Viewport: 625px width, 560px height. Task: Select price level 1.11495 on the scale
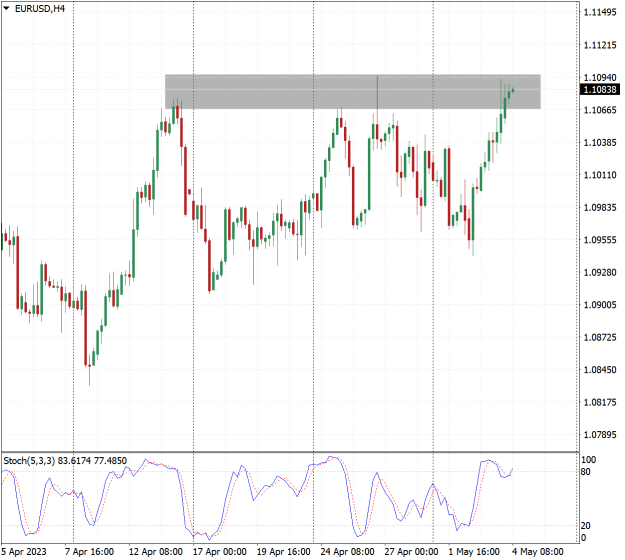point(600,13)
